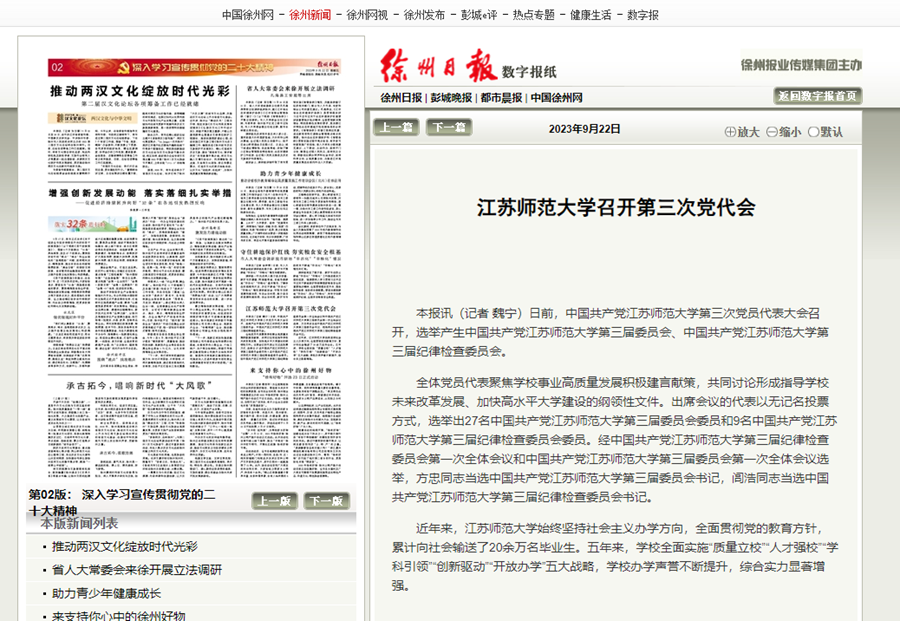Select 徐州新闻 in top navigation

click(310, 15)
